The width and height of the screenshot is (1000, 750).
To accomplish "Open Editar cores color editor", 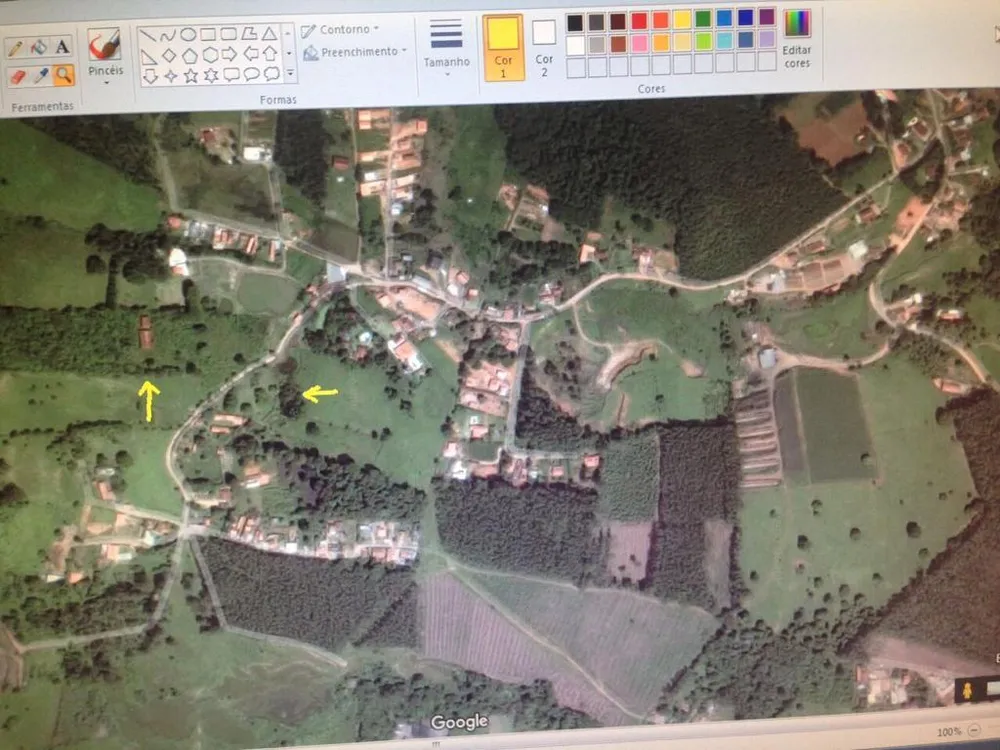I will [797, 38].
